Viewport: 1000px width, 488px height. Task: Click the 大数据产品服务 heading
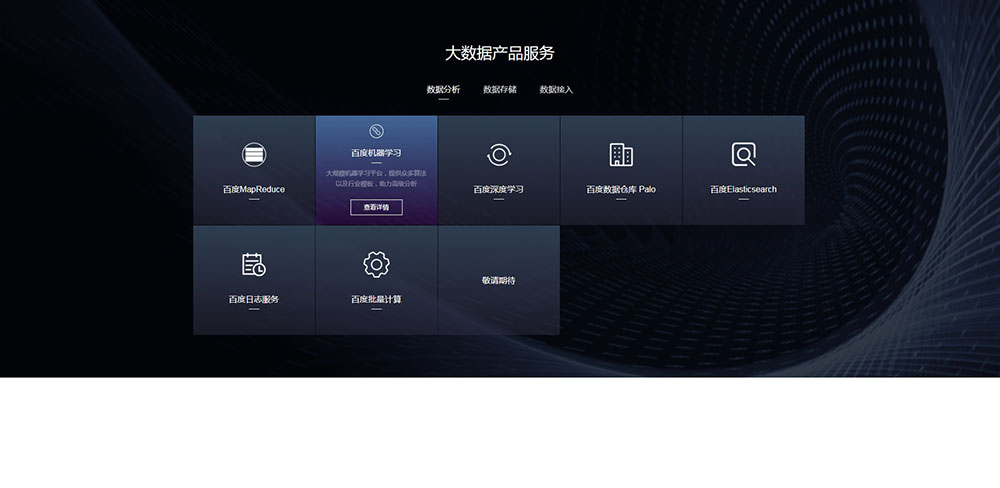[499, 54]
